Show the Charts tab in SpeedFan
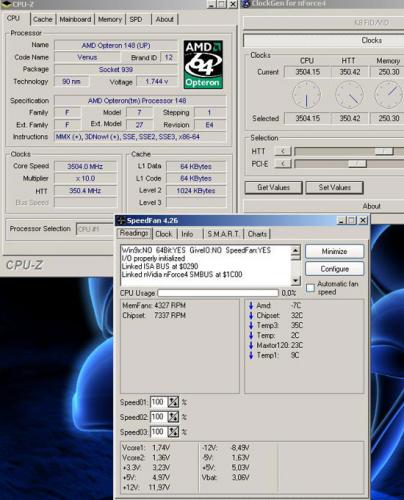This screenshot has height=500, width=404. (257, 234)
